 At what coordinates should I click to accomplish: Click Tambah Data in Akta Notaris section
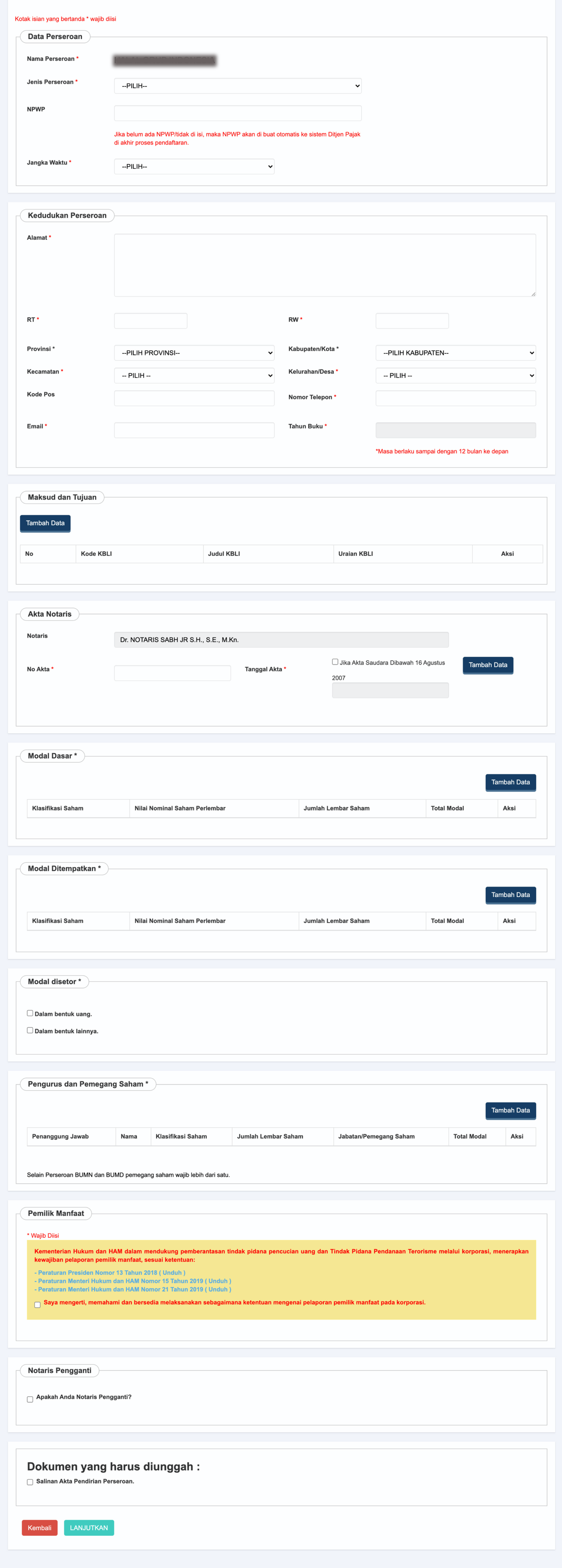[x=488, y=665]
